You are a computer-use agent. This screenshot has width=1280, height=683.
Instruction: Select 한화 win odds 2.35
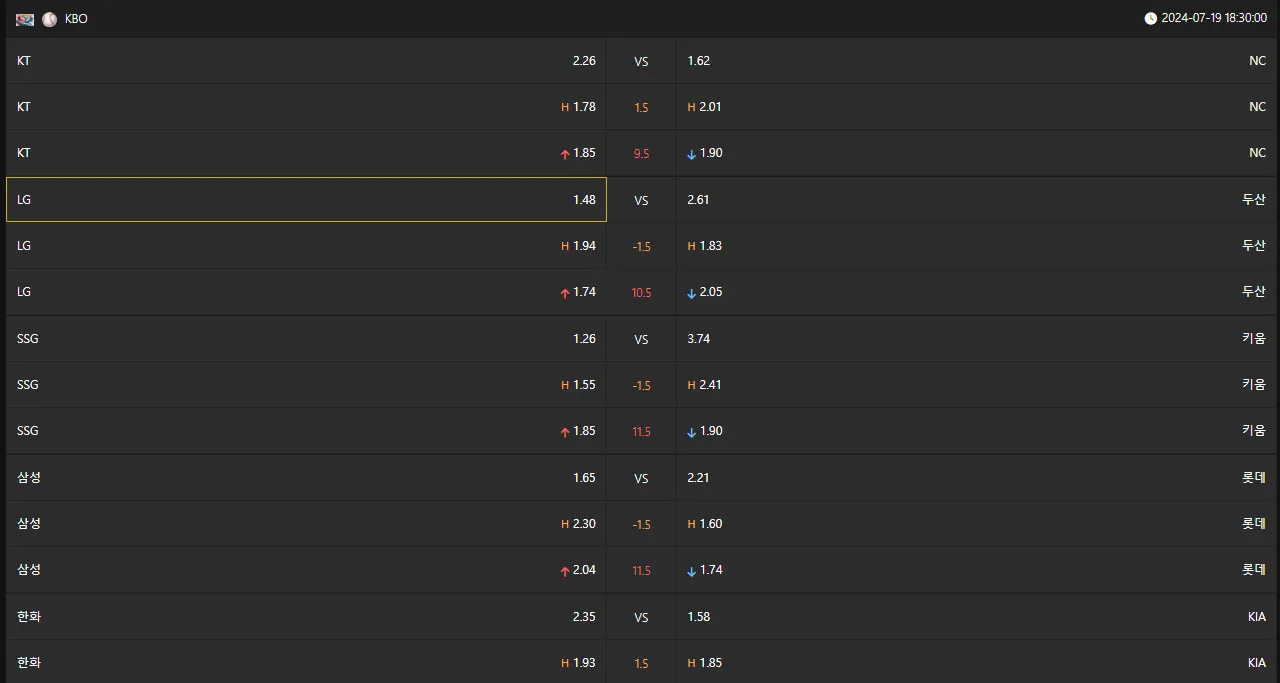click(306, 617)
